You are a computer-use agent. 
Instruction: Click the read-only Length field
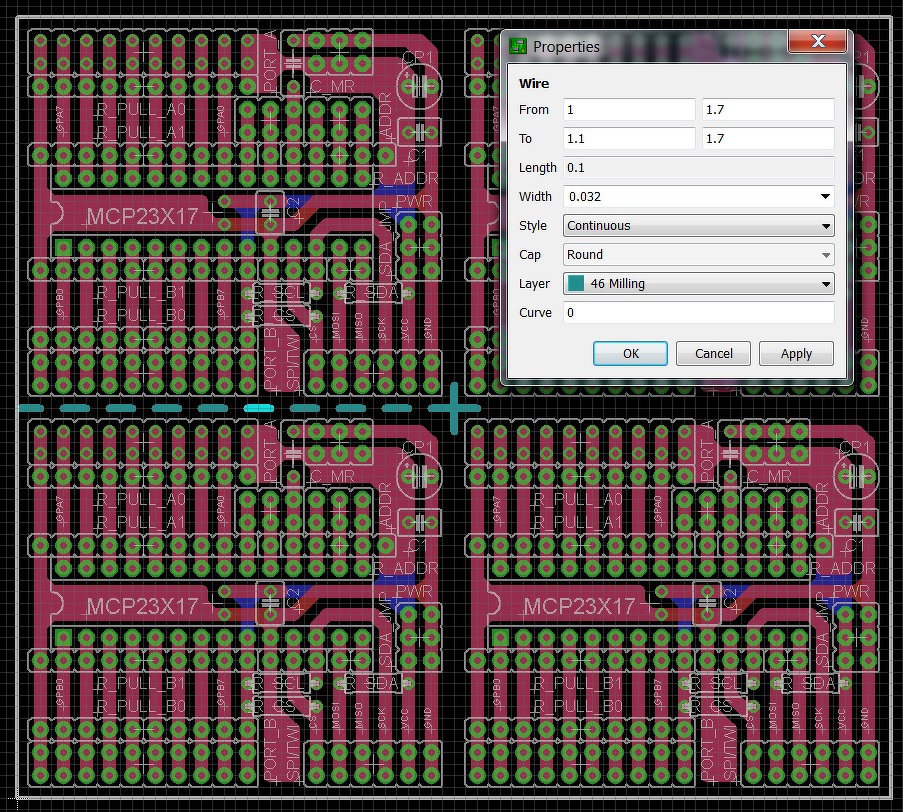tap(699, 168)
